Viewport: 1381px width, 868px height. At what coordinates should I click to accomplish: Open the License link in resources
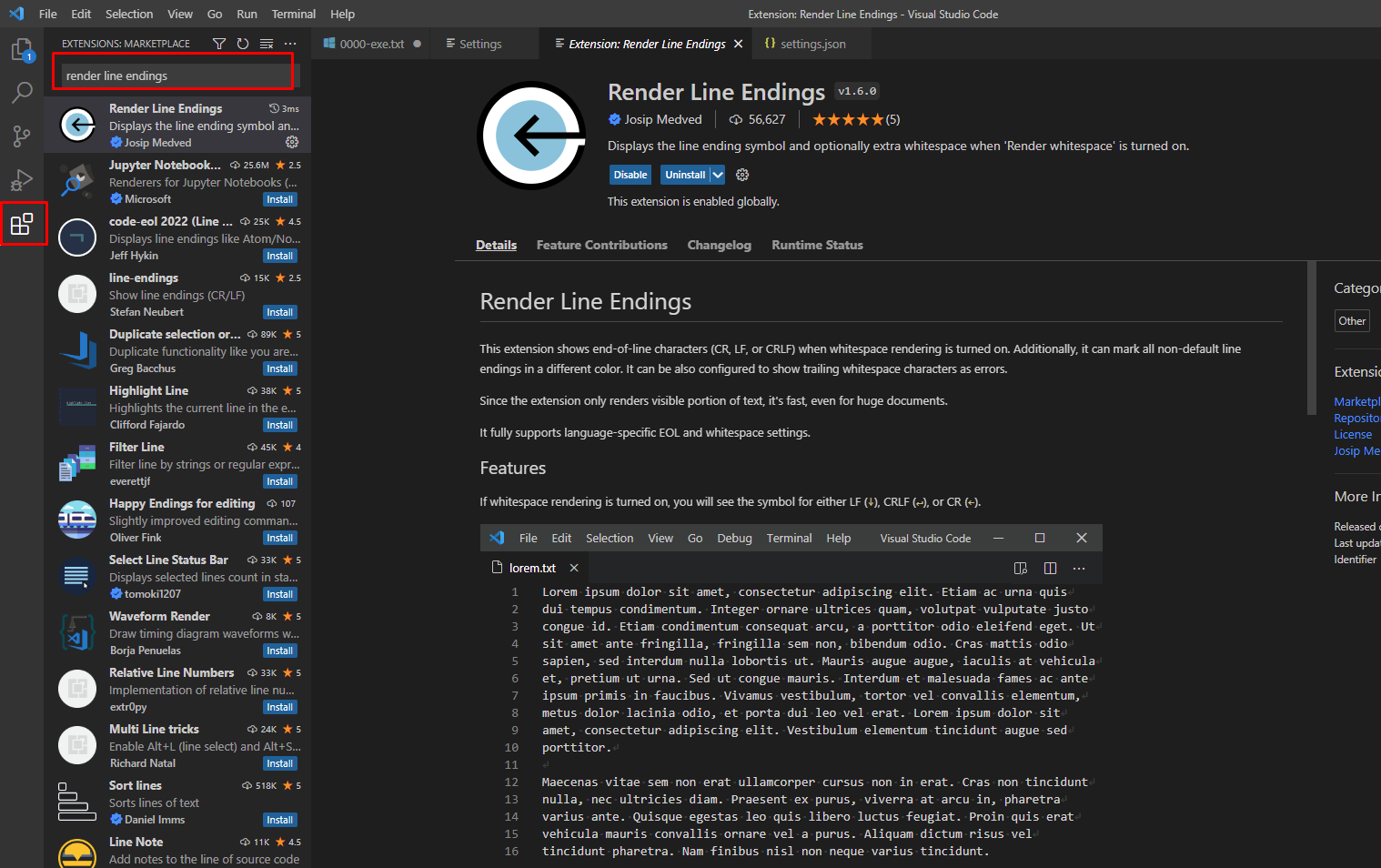point(1353,434)
